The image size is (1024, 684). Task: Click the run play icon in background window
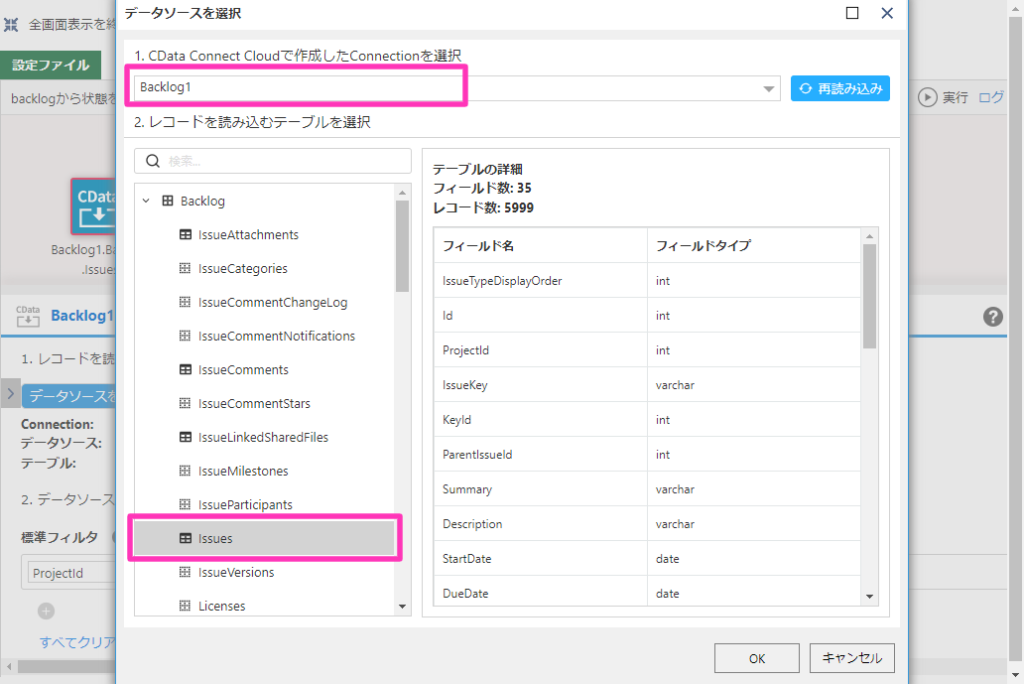pyautogui.click(x=927, y=97)
